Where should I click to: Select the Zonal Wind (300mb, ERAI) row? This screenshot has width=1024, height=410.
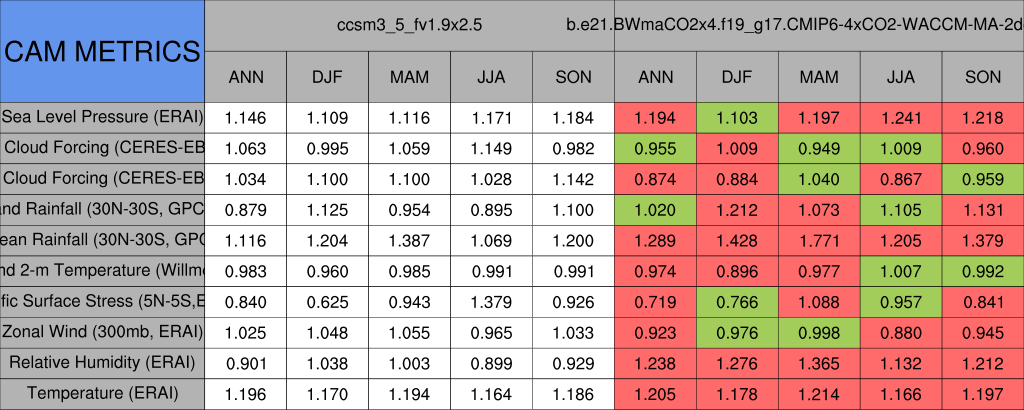point(102,331)
